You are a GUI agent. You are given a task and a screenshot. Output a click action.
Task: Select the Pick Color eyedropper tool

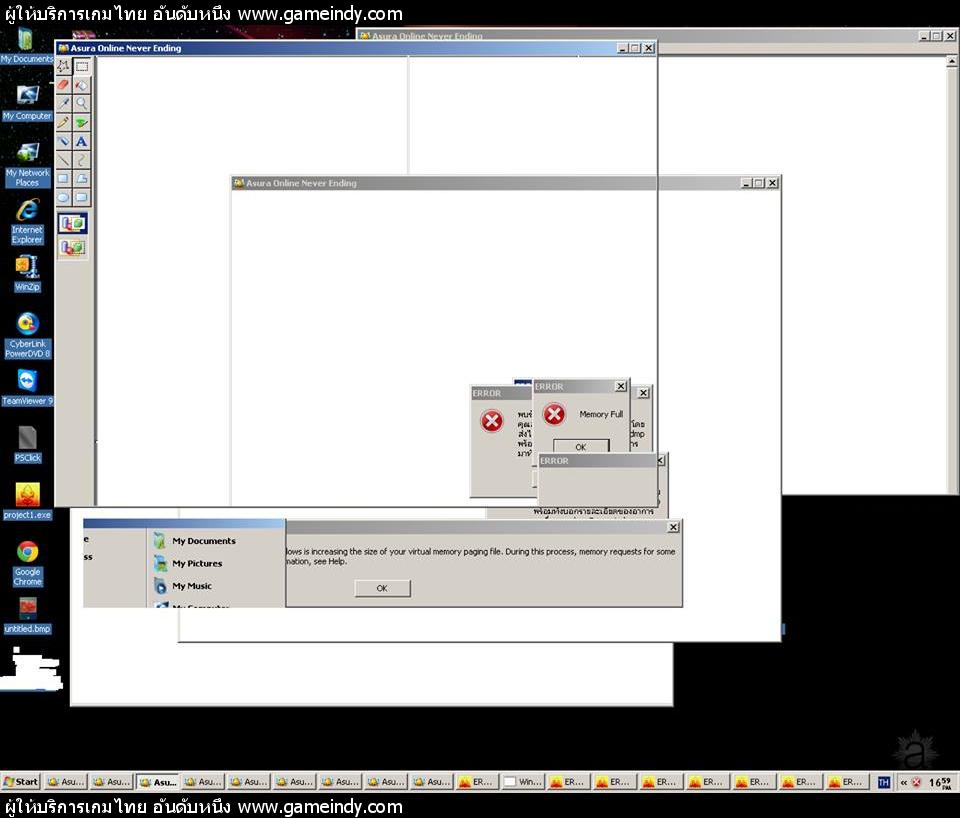(x=64, y=103)
